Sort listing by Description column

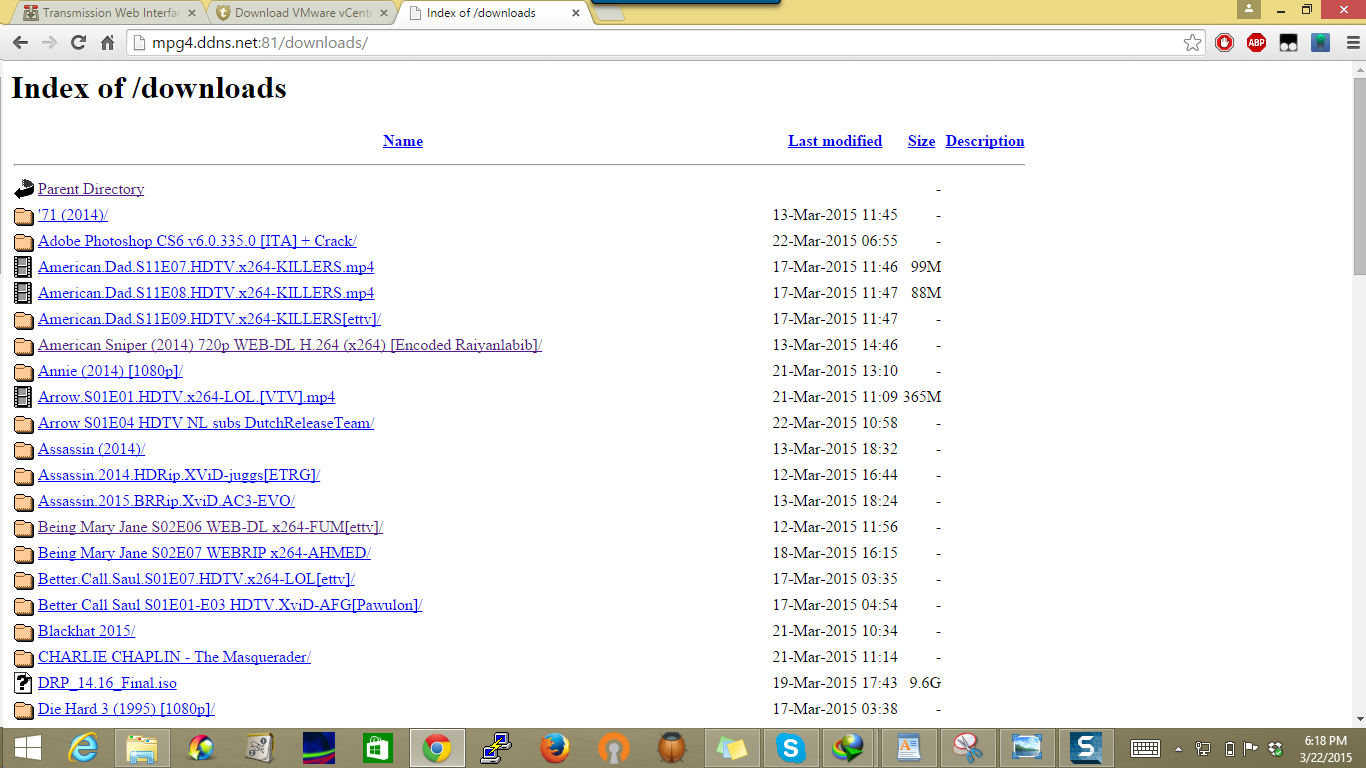[985, 141]
